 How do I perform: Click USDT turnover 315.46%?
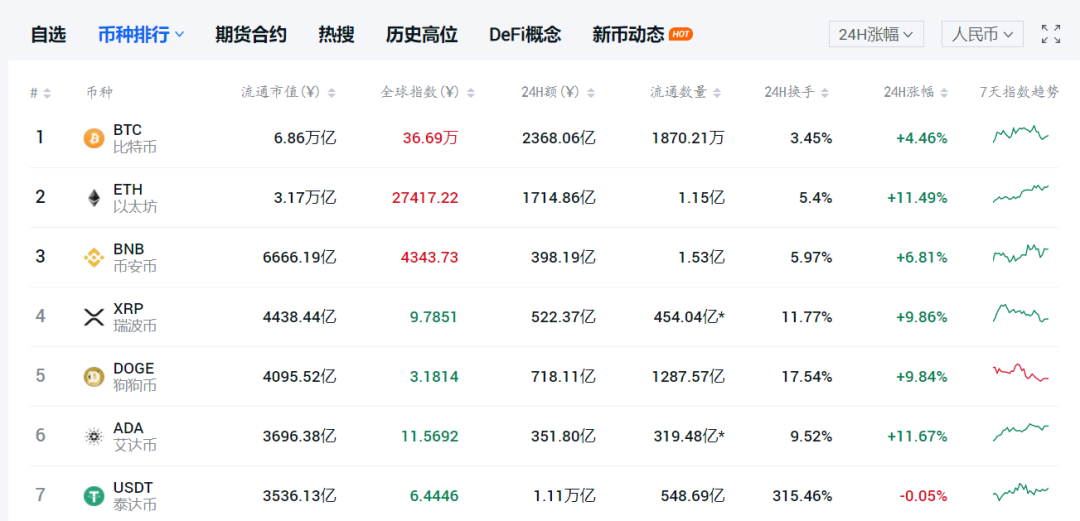pyautogui.click(x=802, y=496)
